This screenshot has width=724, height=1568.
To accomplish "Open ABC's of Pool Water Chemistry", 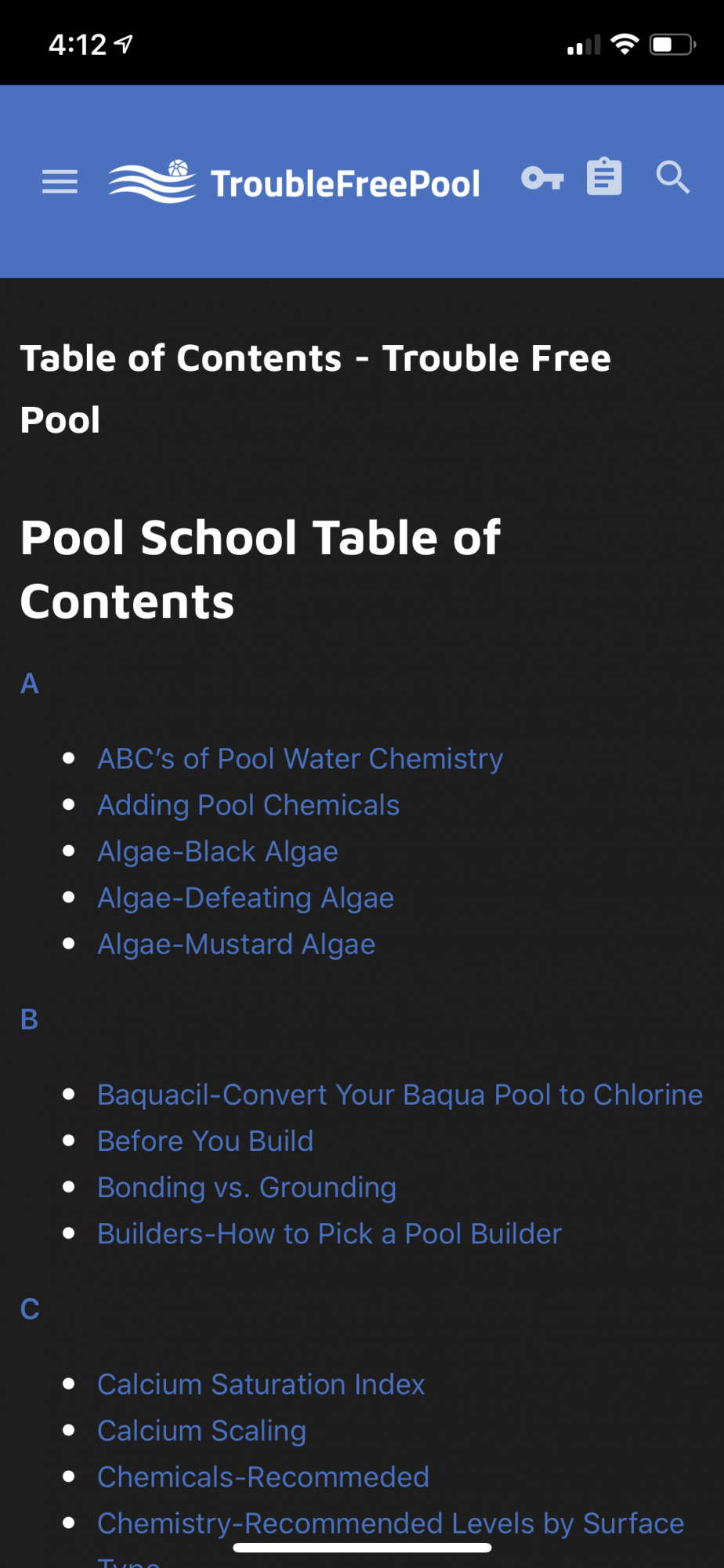I will point(300,759).
